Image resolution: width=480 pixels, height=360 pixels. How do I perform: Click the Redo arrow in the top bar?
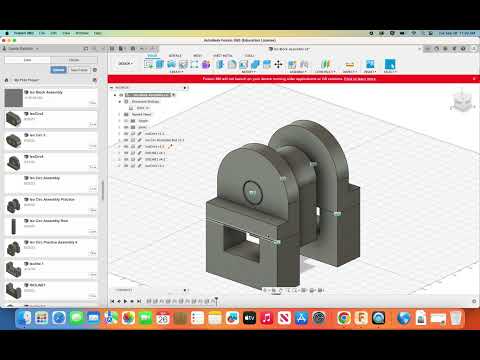tap(152, 49)
